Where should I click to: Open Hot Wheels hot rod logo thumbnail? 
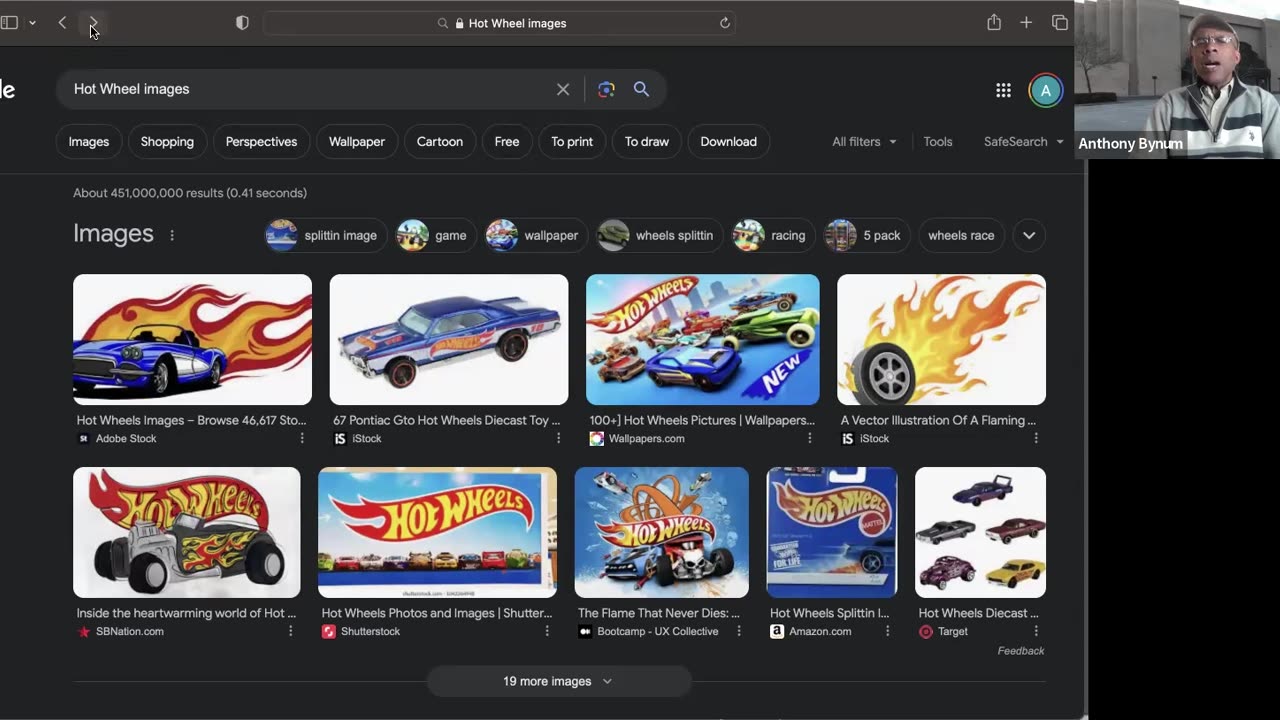click(x=186, y=532)
